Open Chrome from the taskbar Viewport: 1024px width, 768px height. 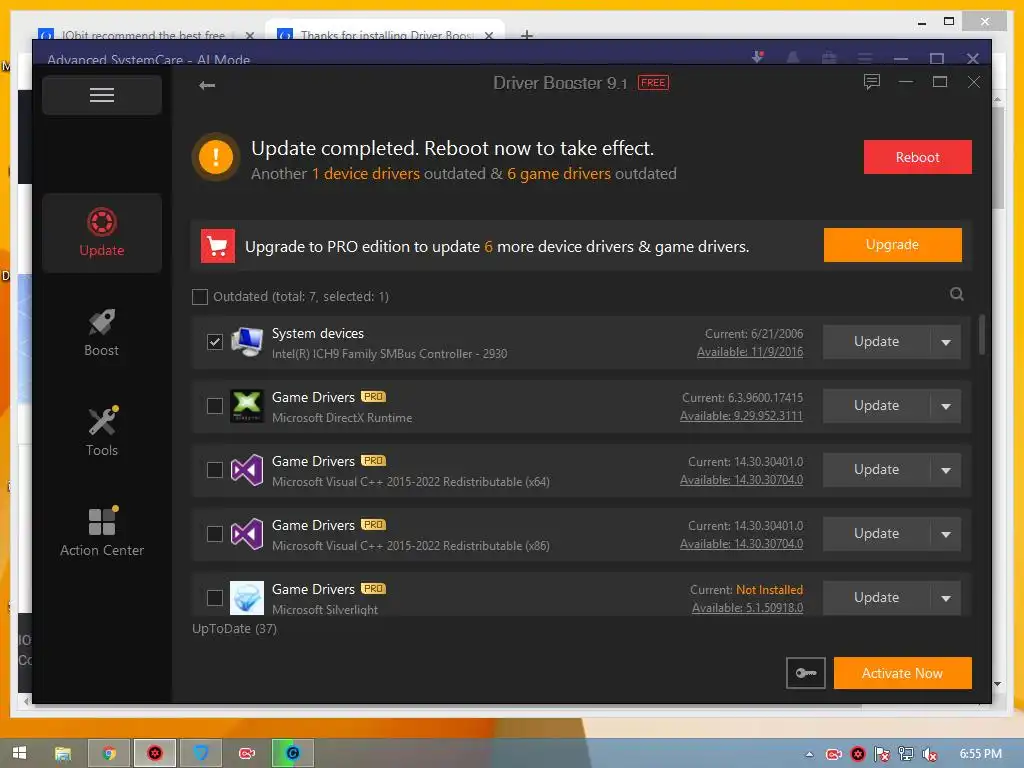click(110, 754)
